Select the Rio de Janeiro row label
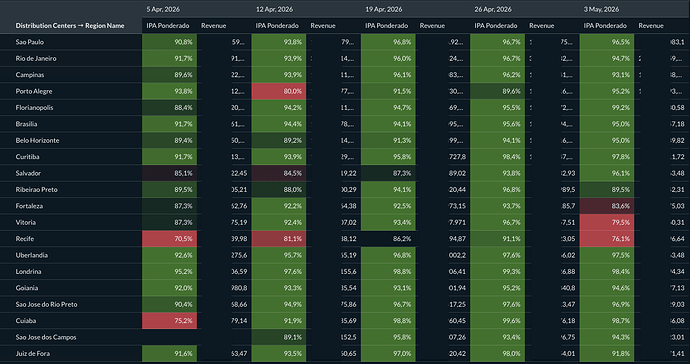 [36, 59]
